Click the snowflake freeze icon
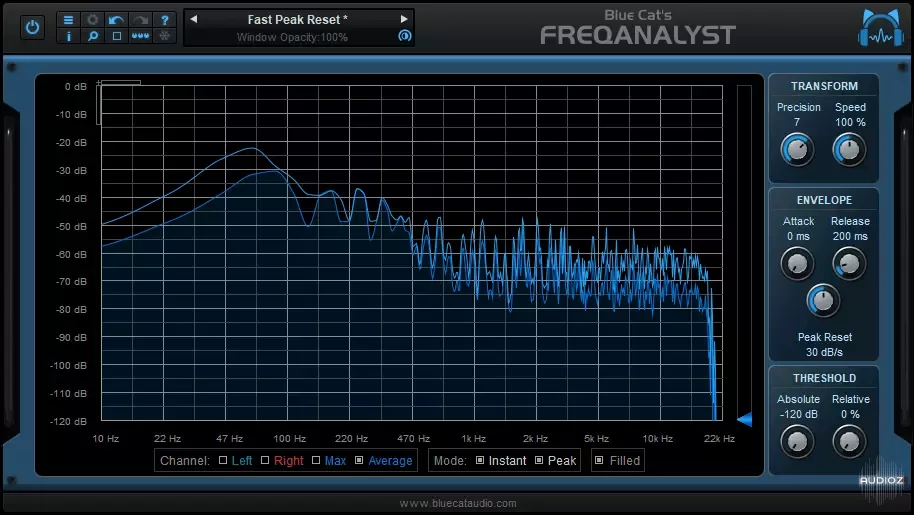The image size is (914, 515). coord(165,36)
